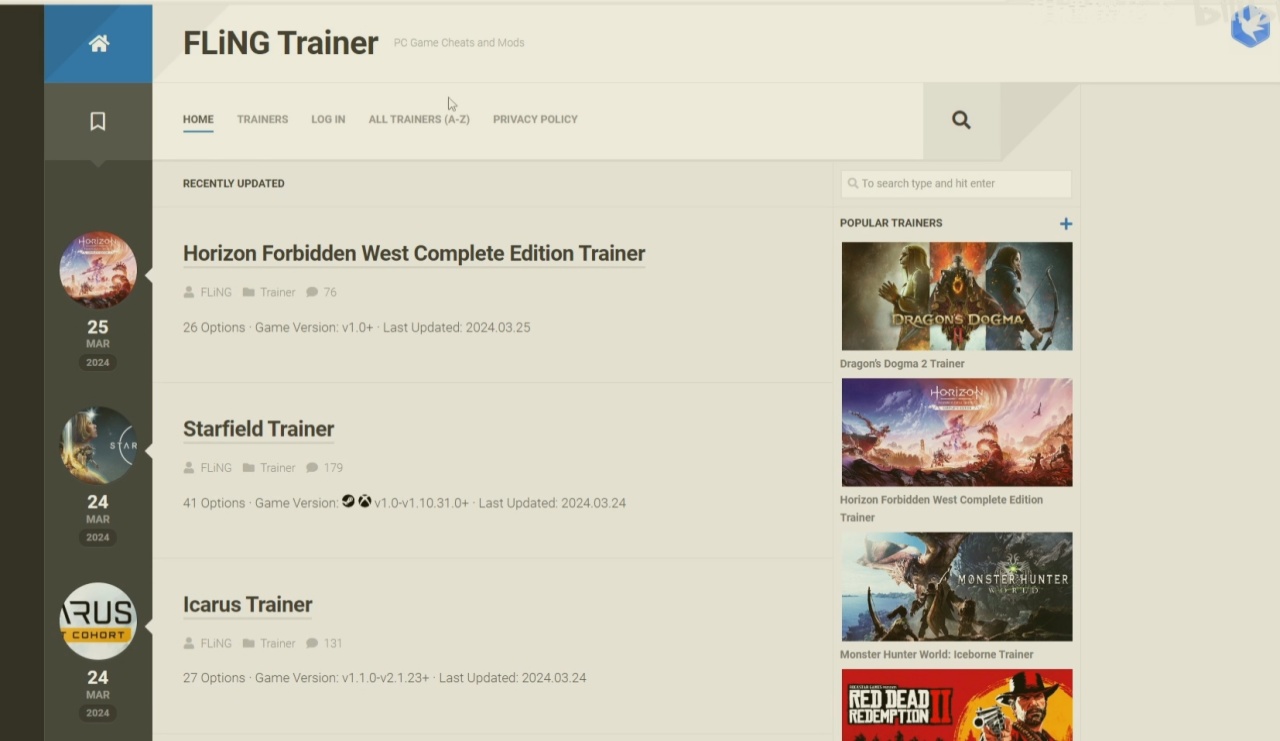
Task: Open the Icarus Cohort round avatar thumbnail
Action: (98, 621)
